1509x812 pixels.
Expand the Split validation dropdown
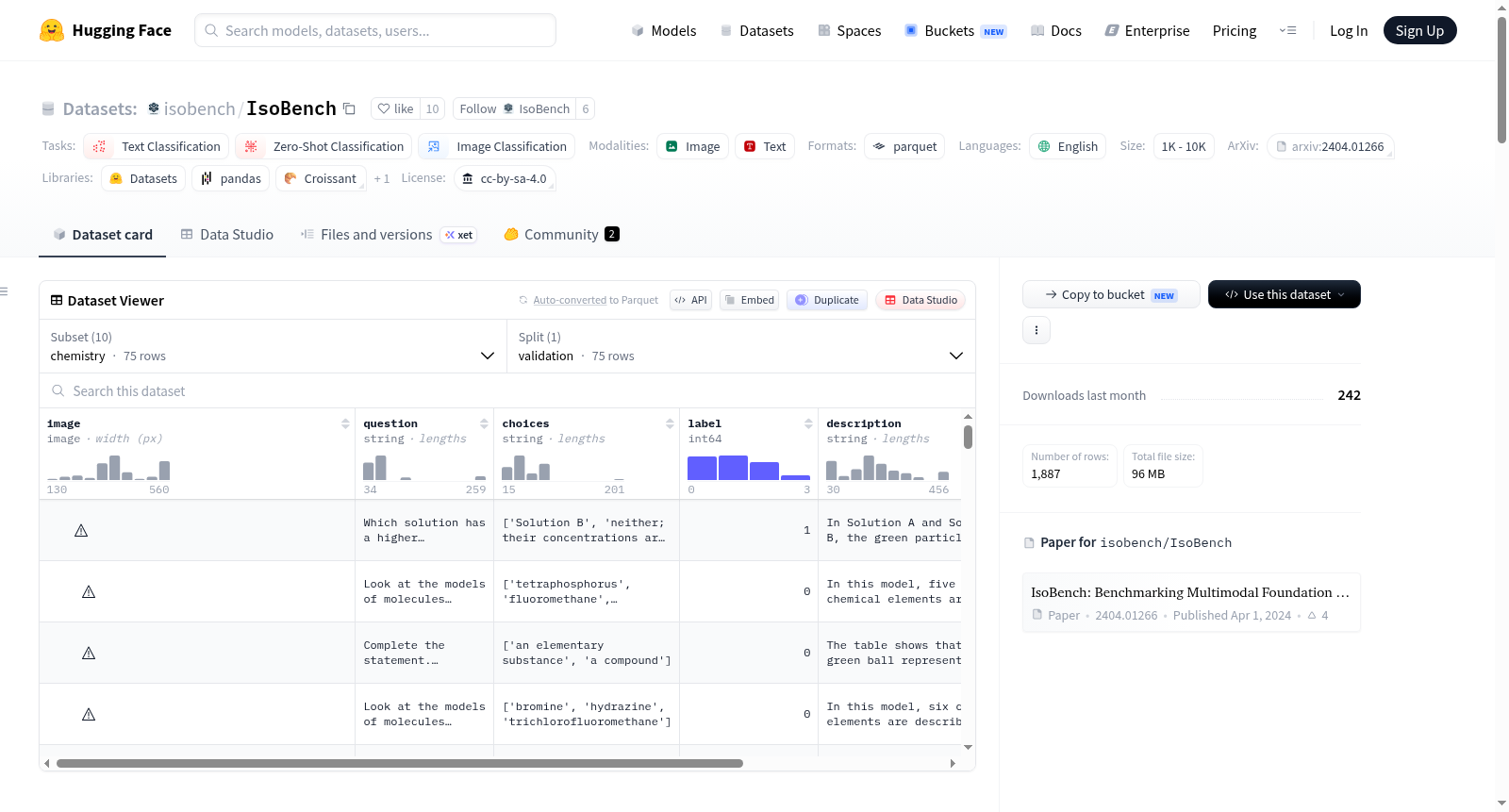pos(741,346)
